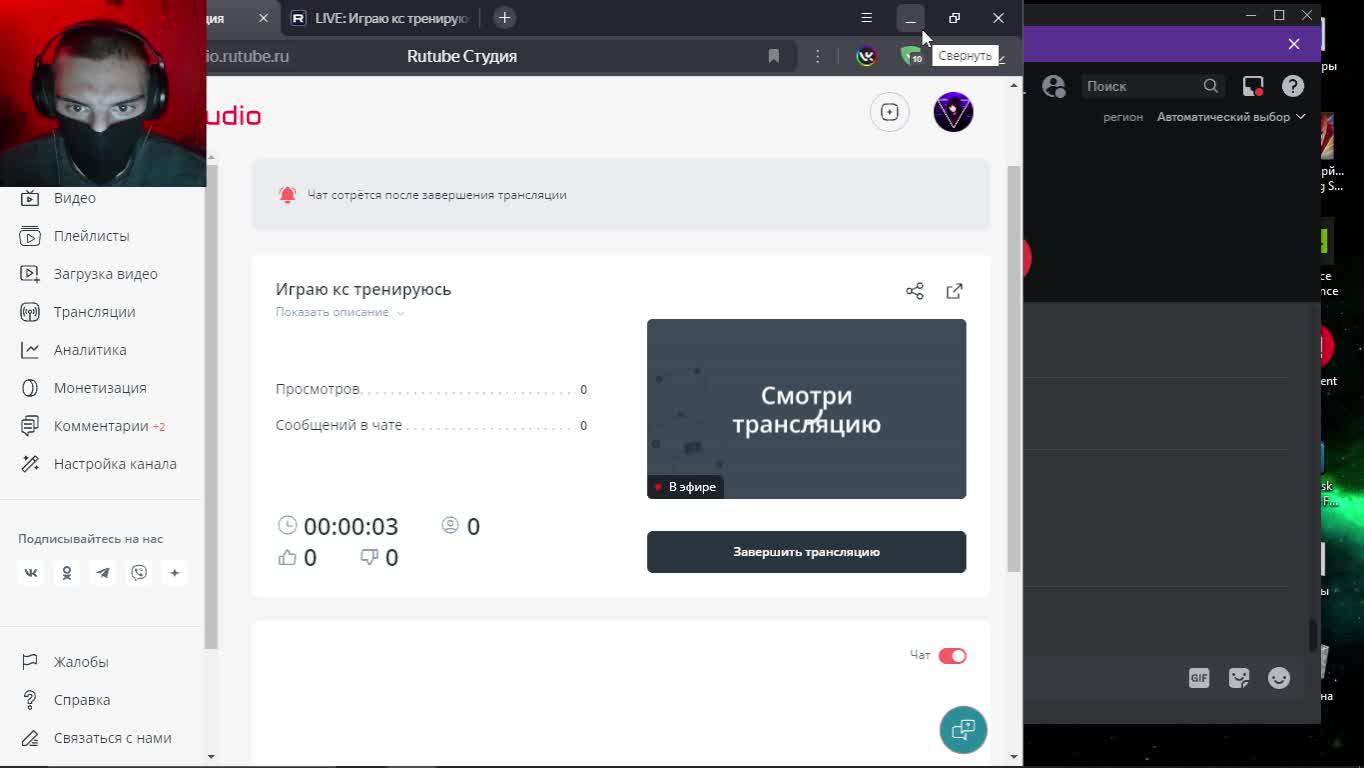Toggle the Чат switch off

pyautogui.click(x=952, y=656)
